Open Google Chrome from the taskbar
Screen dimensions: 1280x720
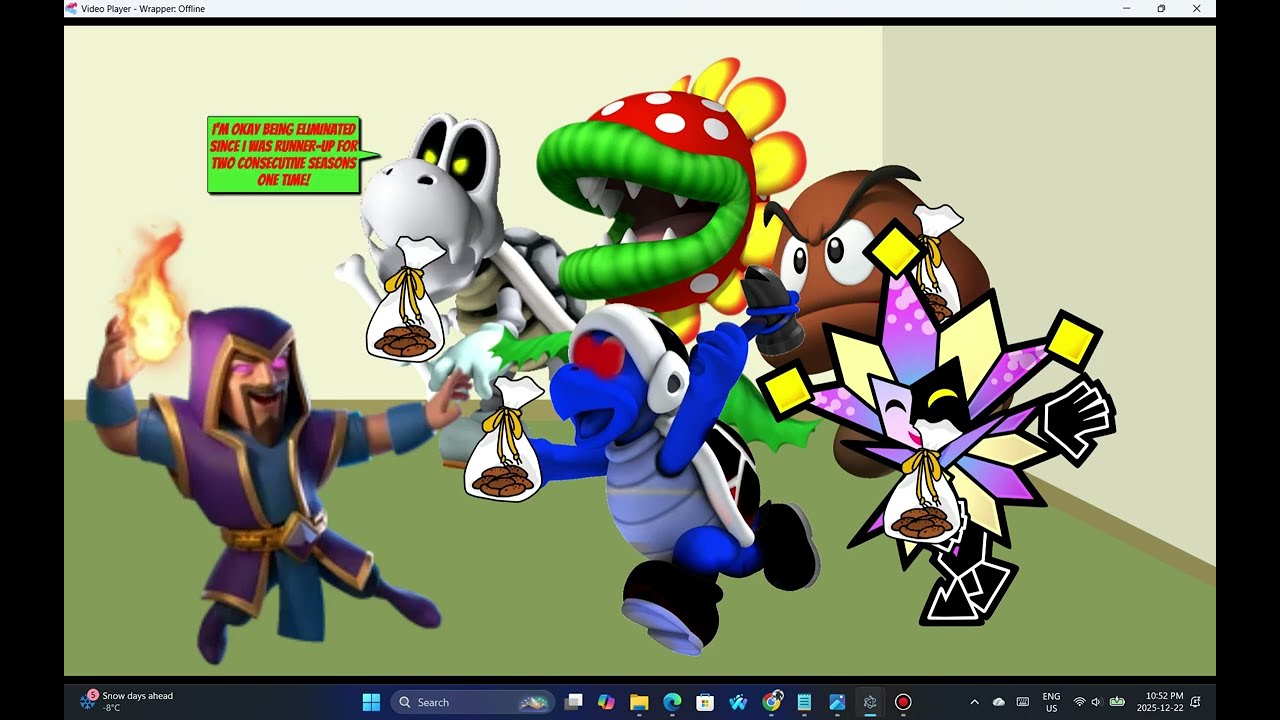[771, 702]
